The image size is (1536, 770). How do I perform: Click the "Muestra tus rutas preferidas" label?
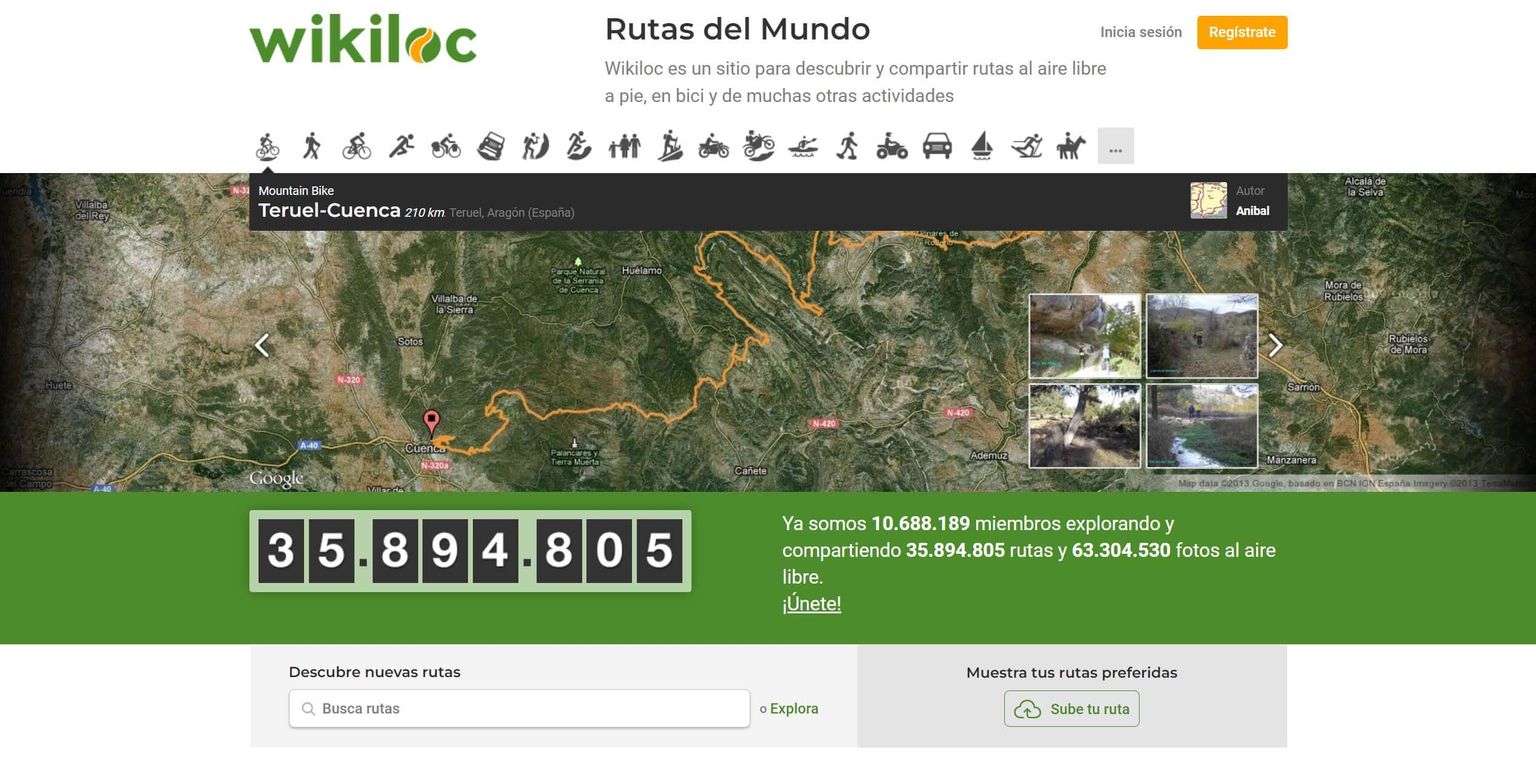point(1071,672)
